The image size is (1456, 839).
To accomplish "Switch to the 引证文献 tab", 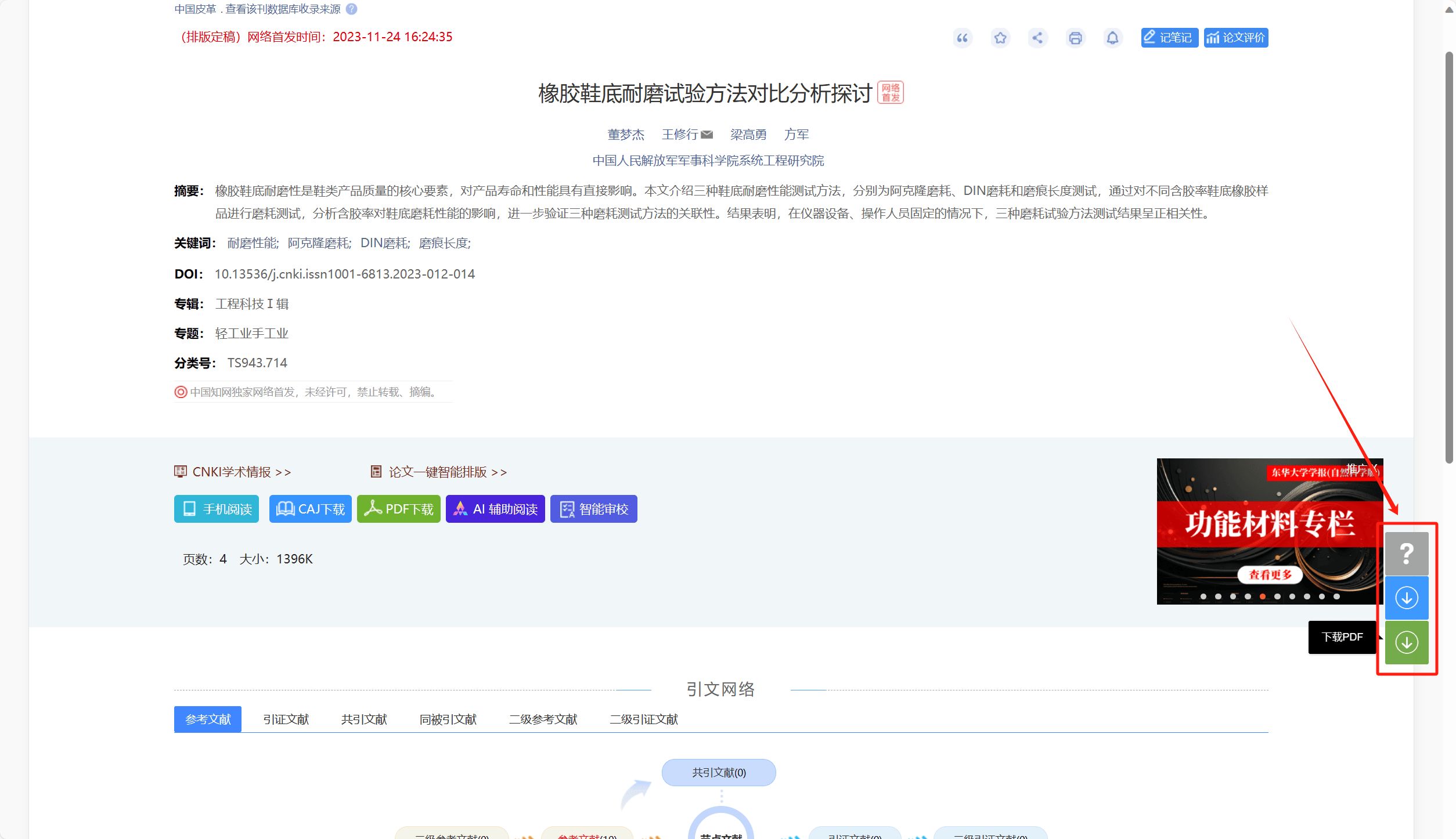I will coord(286,719).
